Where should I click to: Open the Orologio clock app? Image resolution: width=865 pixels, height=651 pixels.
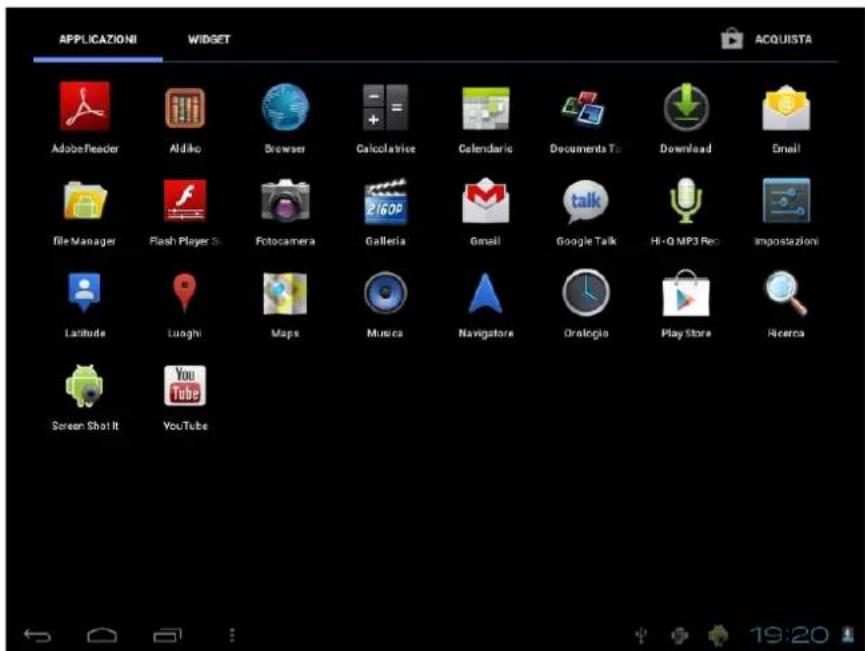pyautogui.click(x=586, y=292)
